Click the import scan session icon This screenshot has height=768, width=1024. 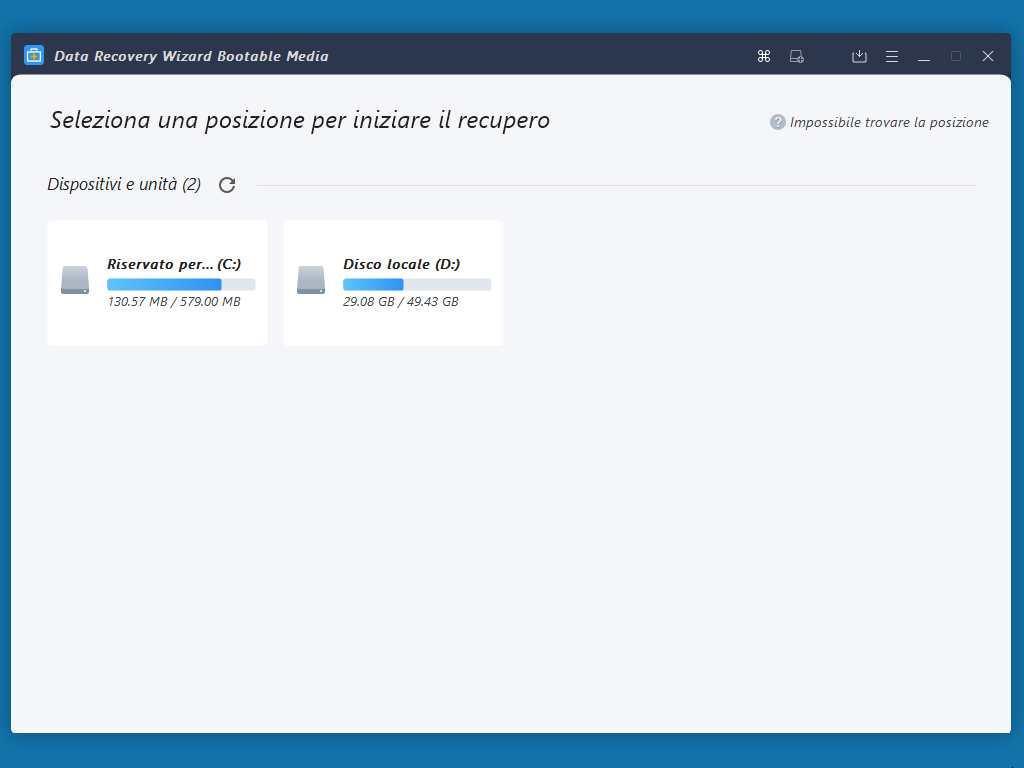pos(859,56)
